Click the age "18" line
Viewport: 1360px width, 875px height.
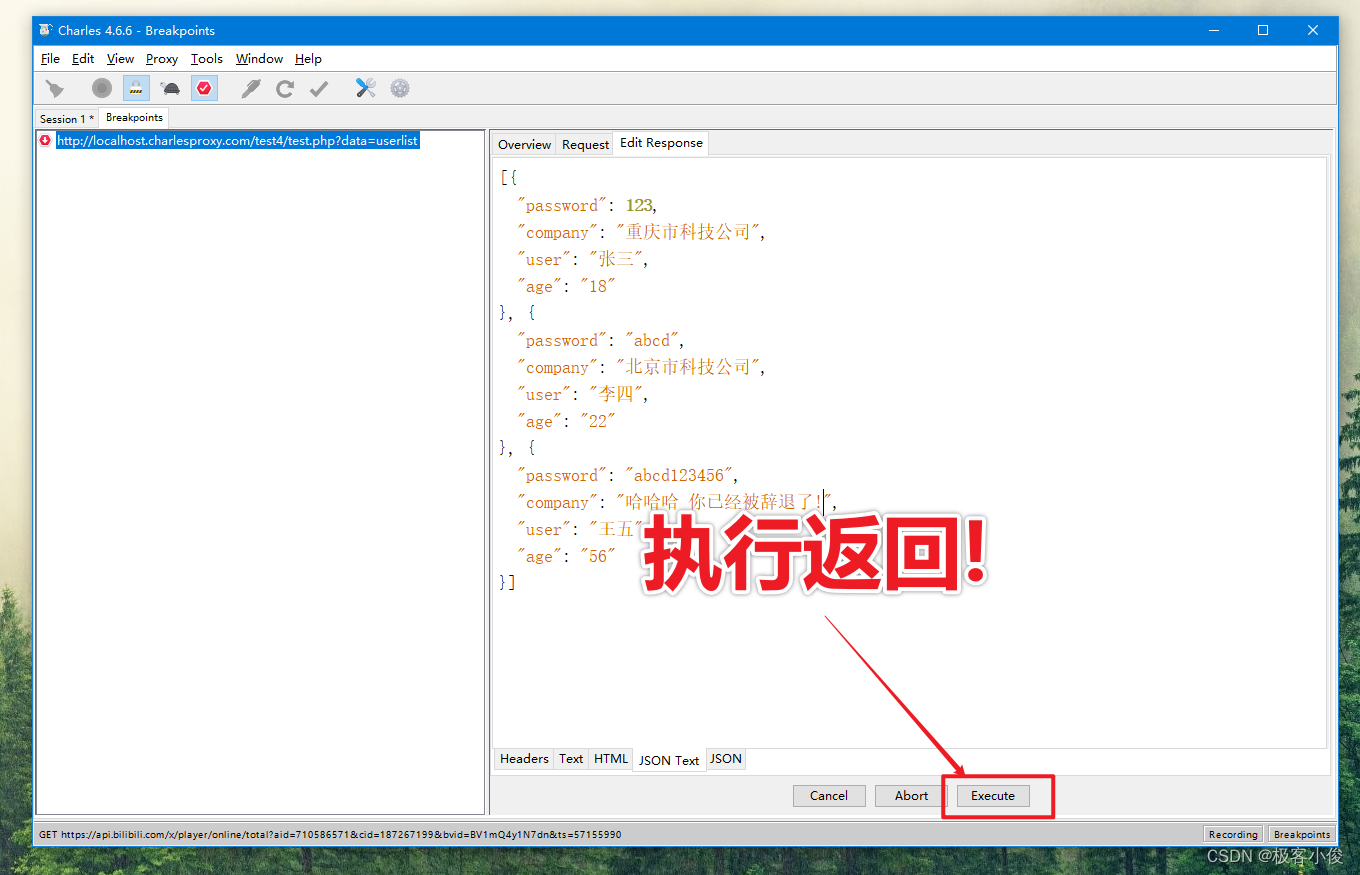[566, 287]
